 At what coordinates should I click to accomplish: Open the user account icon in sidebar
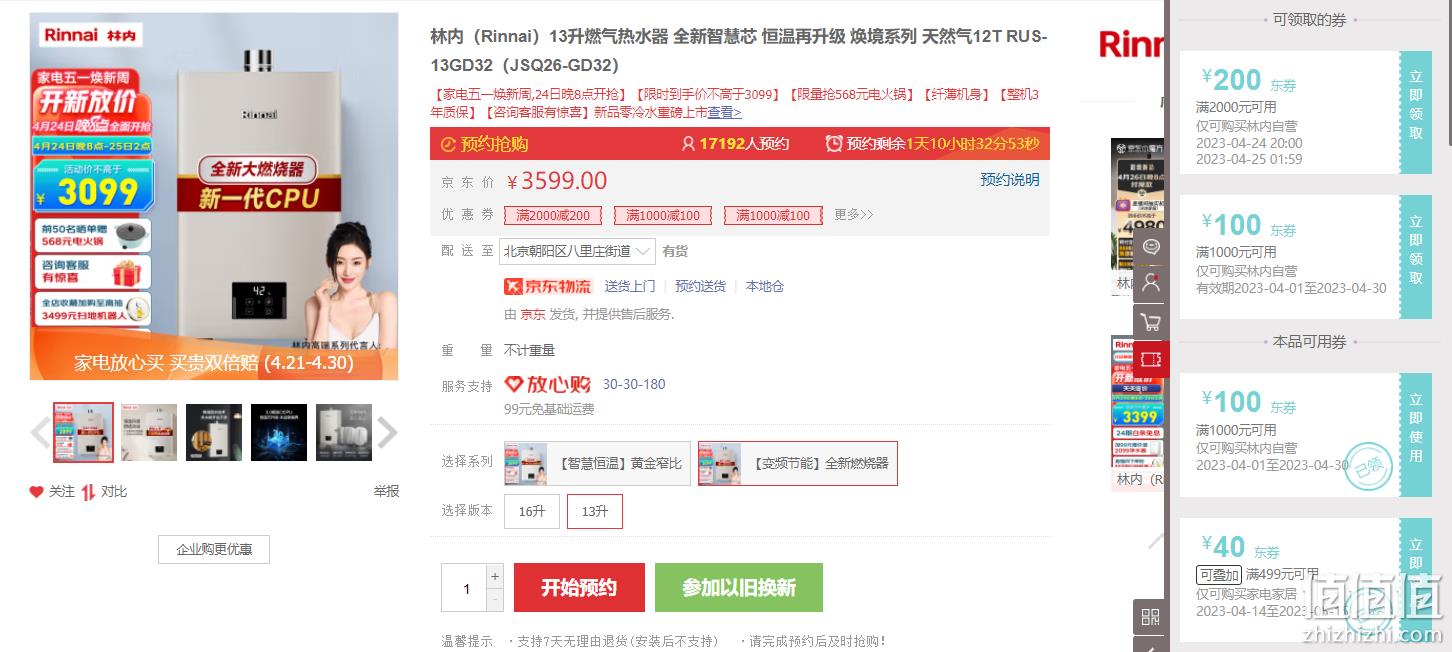pyautogui.click(x=1151, y=284)
